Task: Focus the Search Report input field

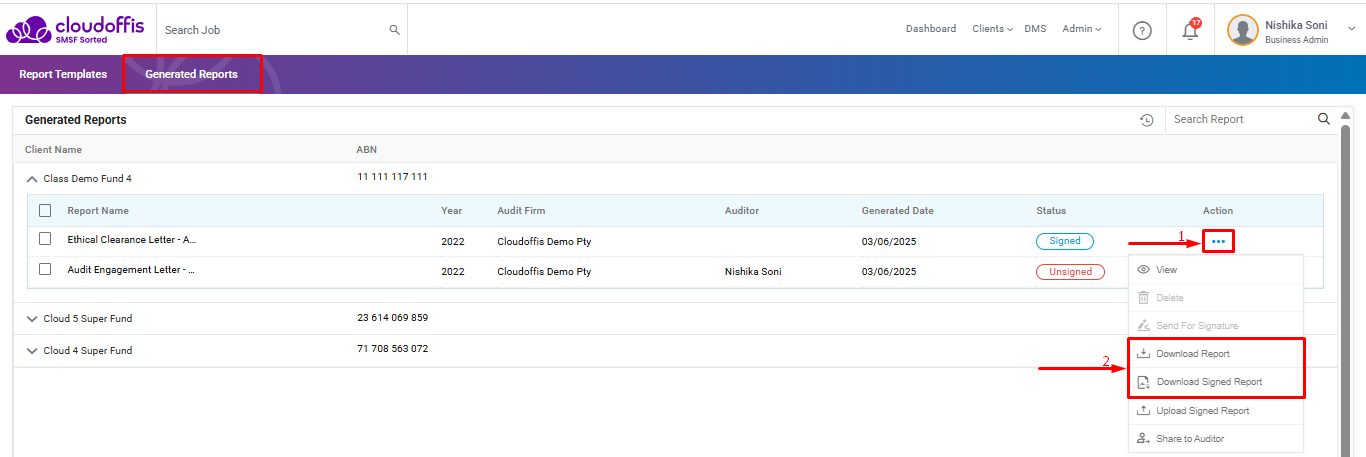Action: (1242, 119)
